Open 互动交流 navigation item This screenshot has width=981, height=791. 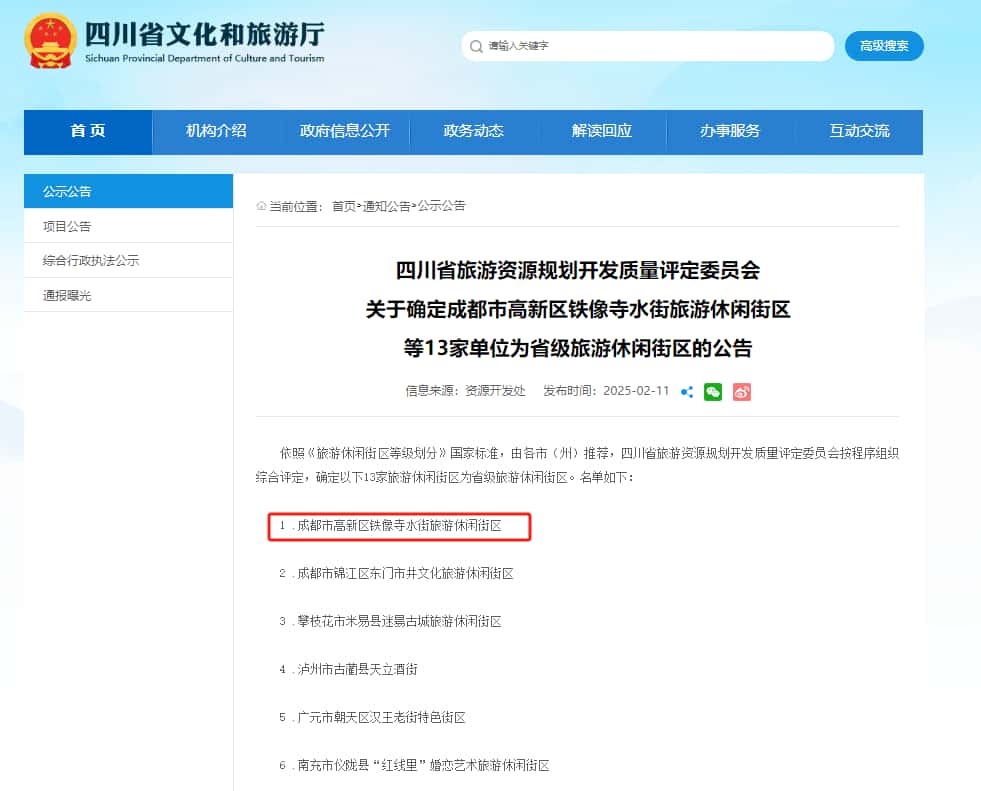(859, 131)
